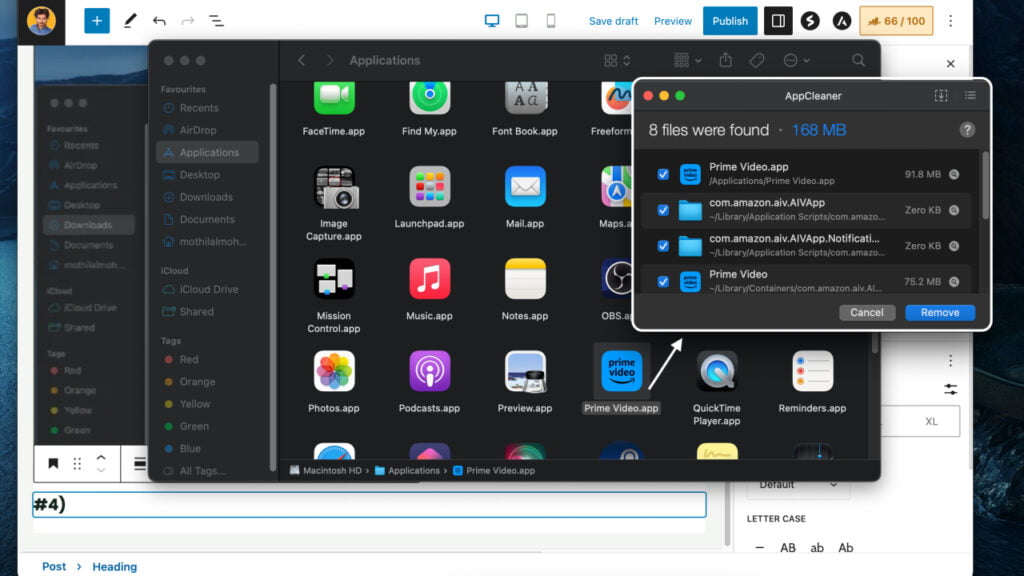
Task: Select Font Book.app icon
Action: pos(525,98)
